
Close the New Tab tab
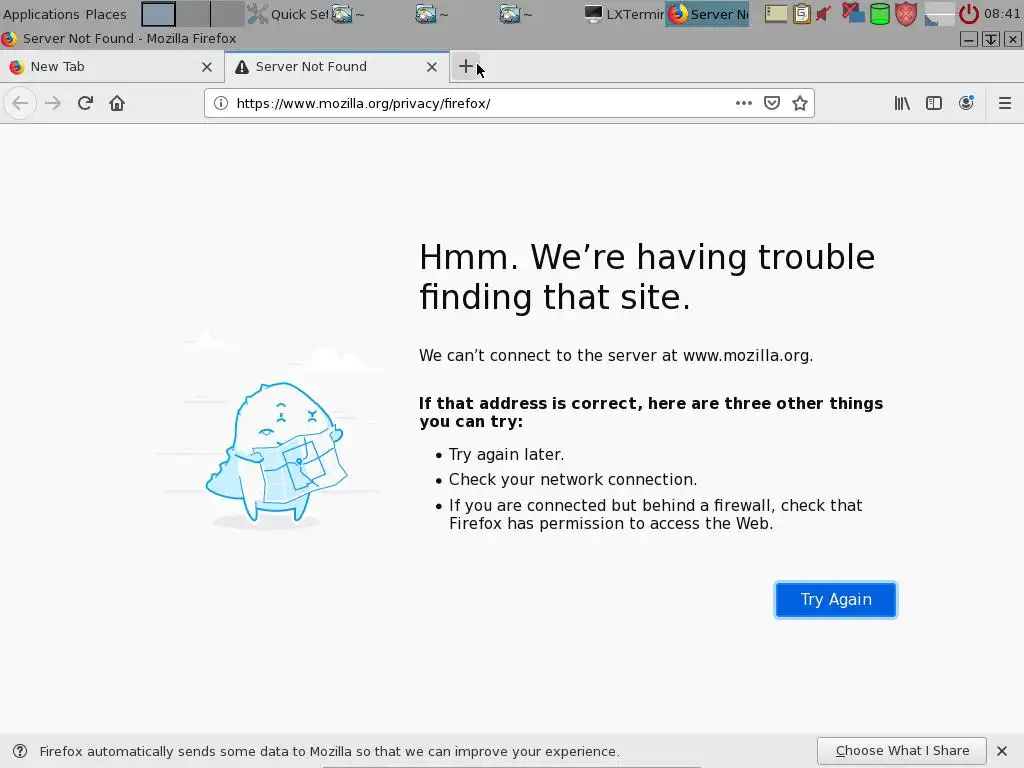pos(207,67)
